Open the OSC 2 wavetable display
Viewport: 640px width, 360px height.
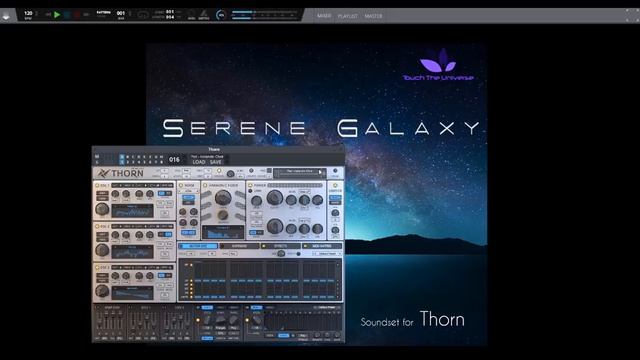click(x=133, y=252)
